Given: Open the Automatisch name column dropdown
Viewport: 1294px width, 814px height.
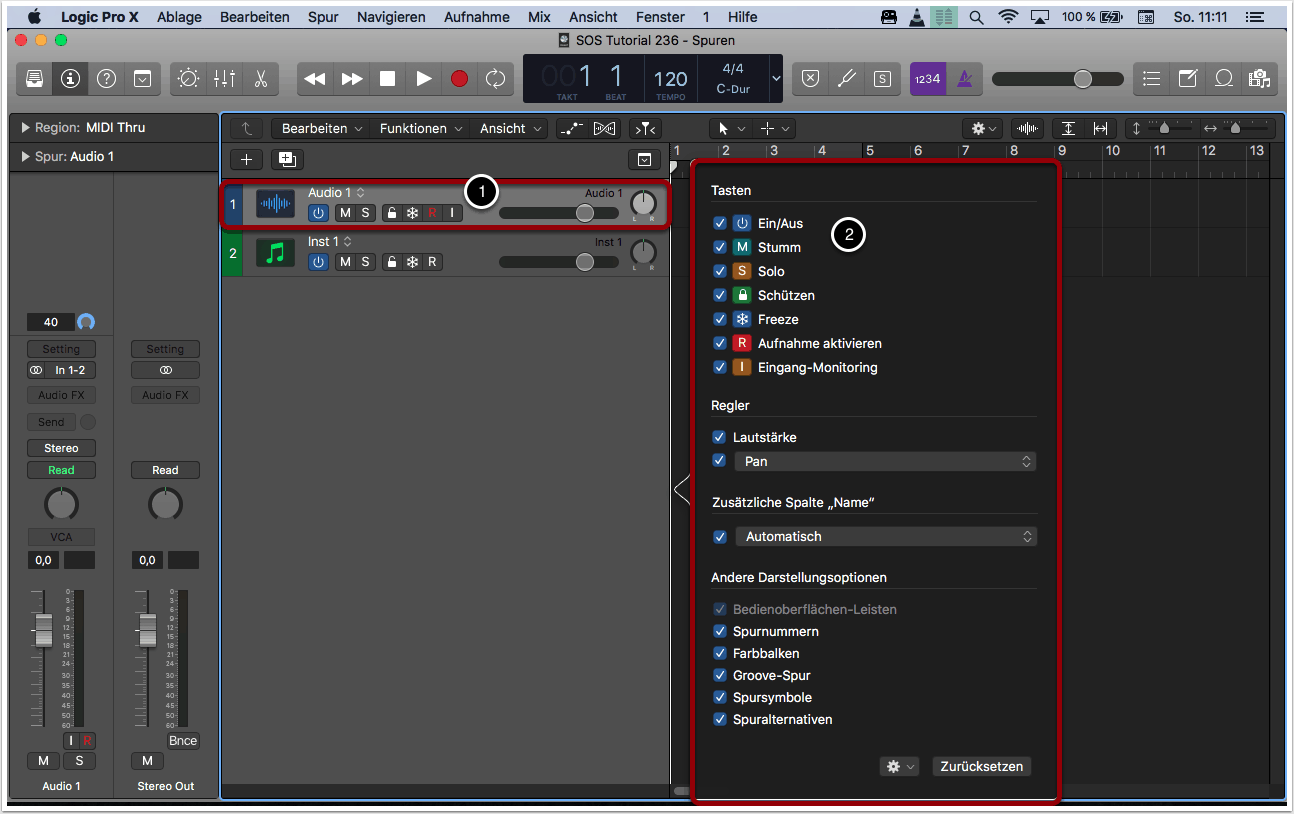Looking at the screenshot, I should pyautogui.click(x=885, y=536).
